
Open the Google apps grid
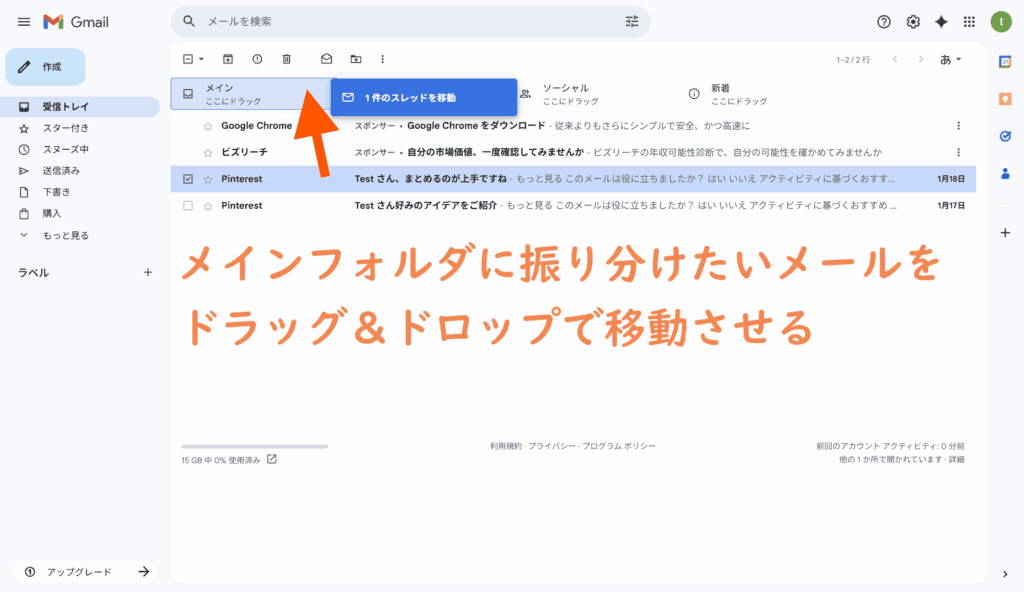tap(969, 22)
